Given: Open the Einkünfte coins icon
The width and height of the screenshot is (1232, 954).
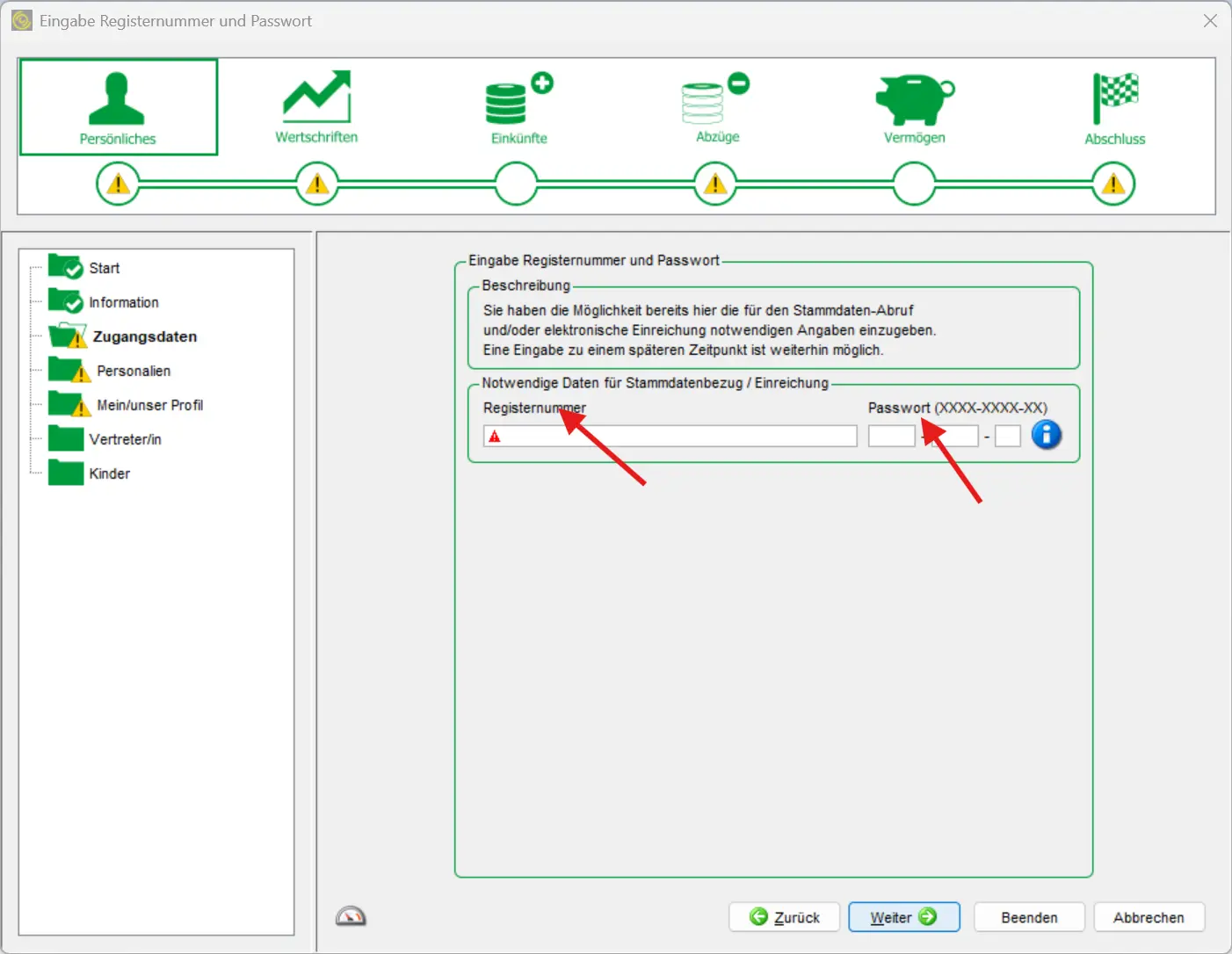Looking at the screenshot, I should tap(518, 98).
